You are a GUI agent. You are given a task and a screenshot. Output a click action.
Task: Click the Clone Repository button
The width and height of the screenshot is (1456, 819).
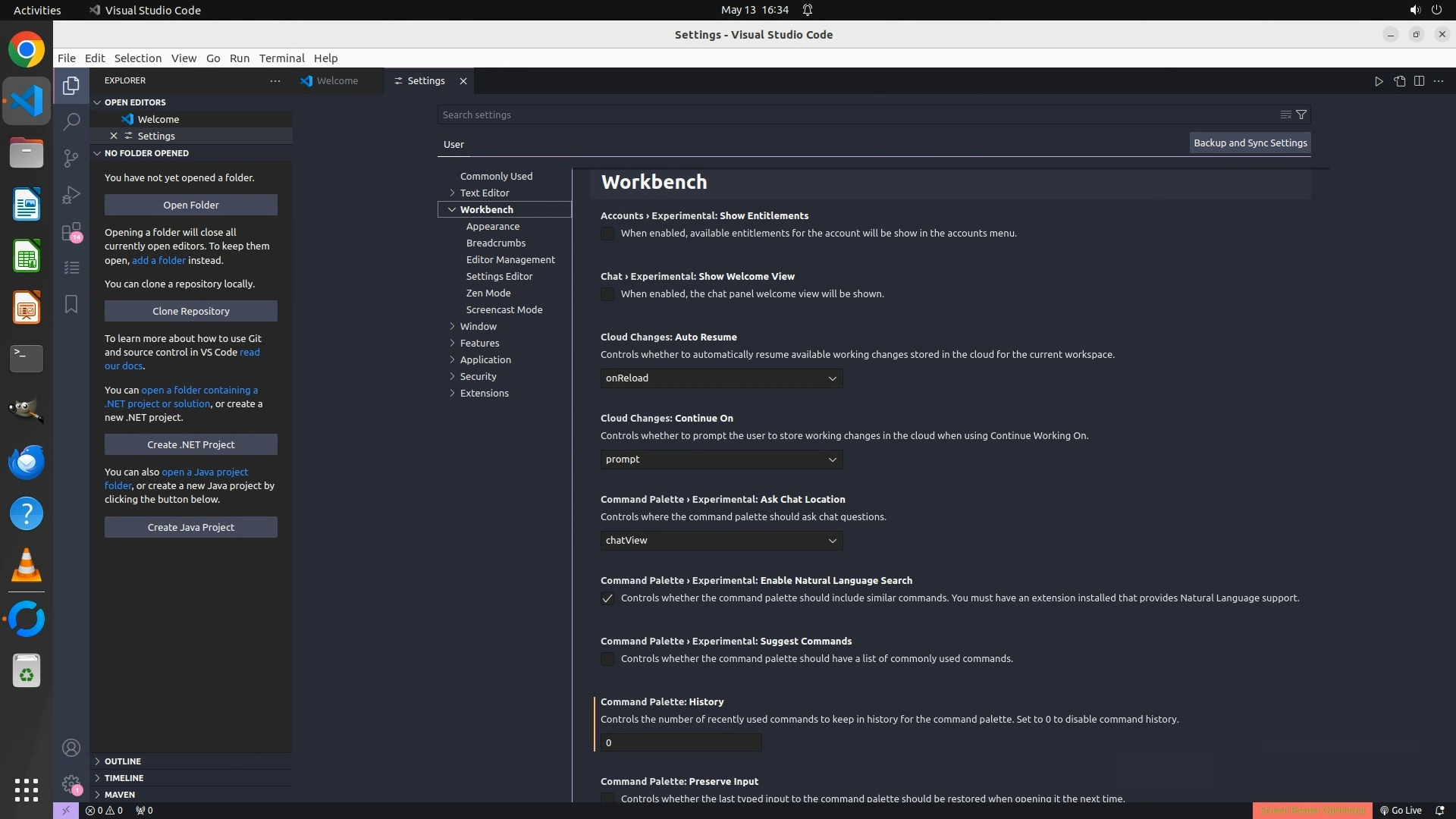[x=190, y=311]
